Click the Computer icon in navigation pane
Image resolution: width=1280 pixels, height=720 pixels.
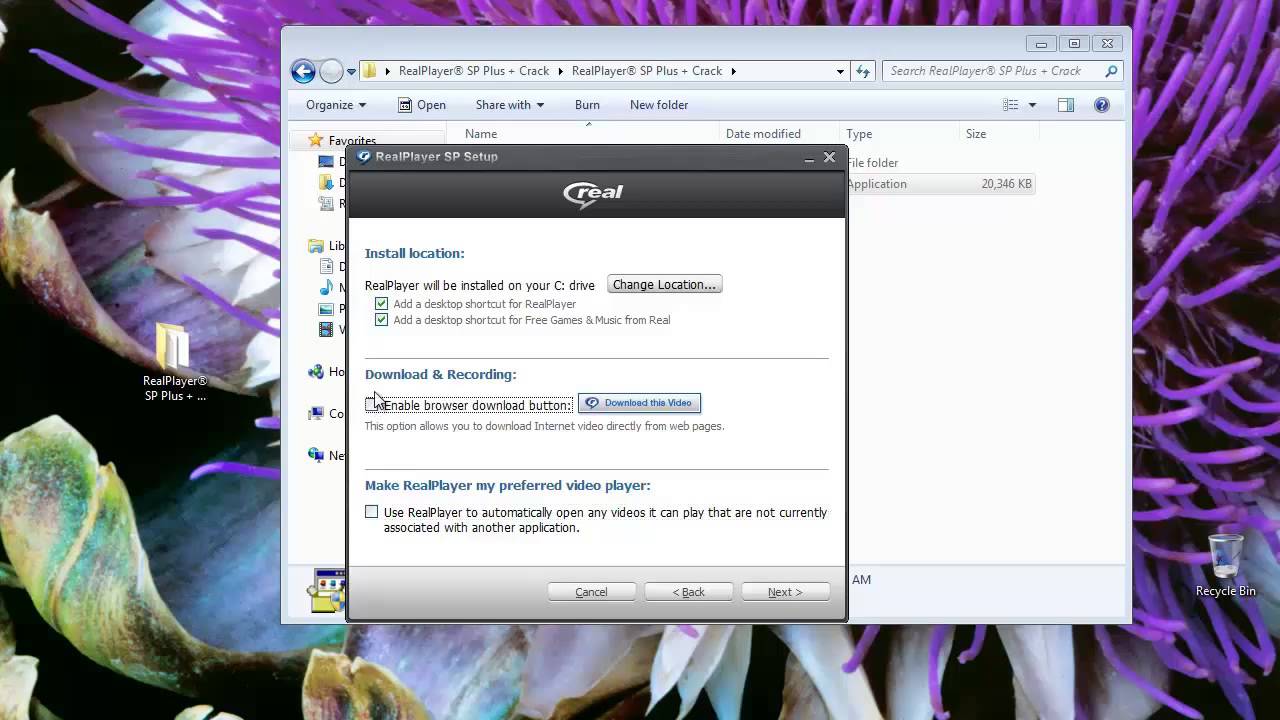(x=317, y=413)
